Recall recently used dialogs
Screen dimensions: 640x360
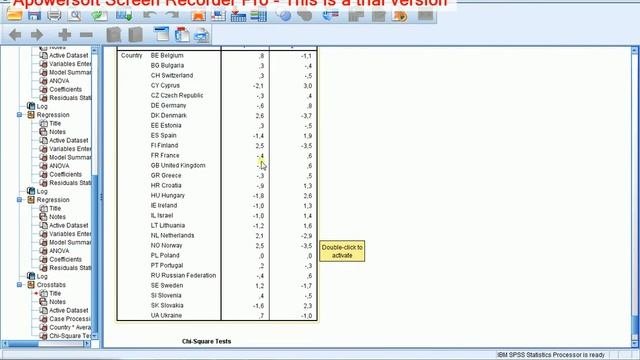point(124,16)
